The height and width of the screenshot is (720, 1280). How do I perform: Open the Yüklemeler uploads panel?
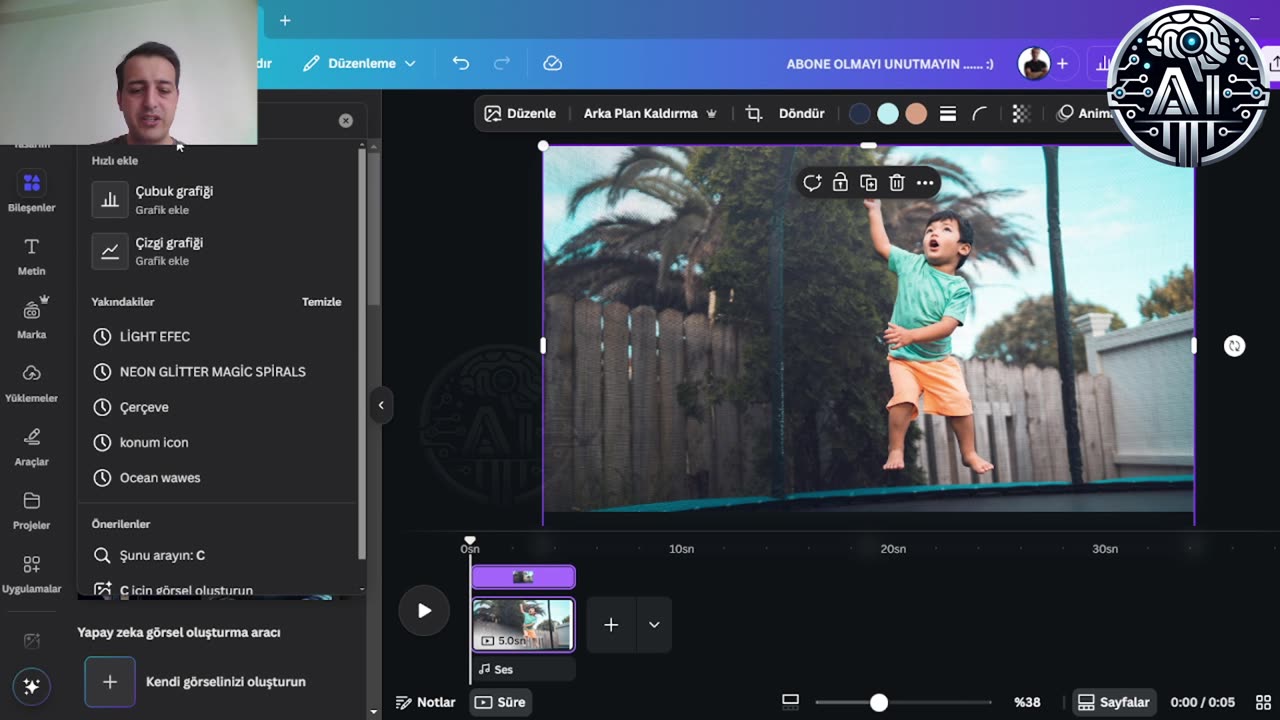(x=31, y=382)
